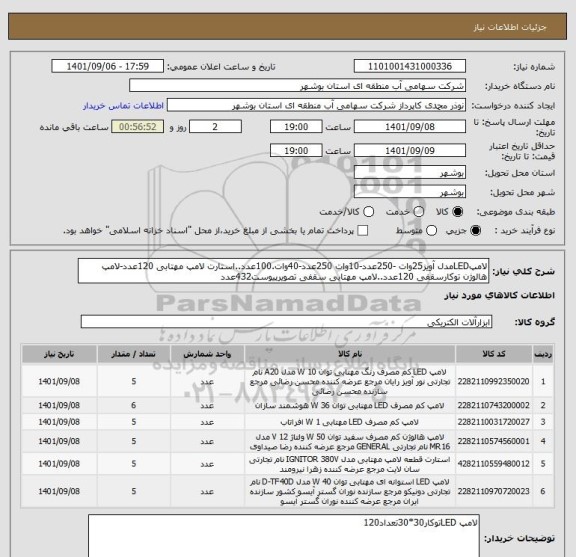Click the buyer organization name field
The image size is (576, 557).
click(298, 86)
